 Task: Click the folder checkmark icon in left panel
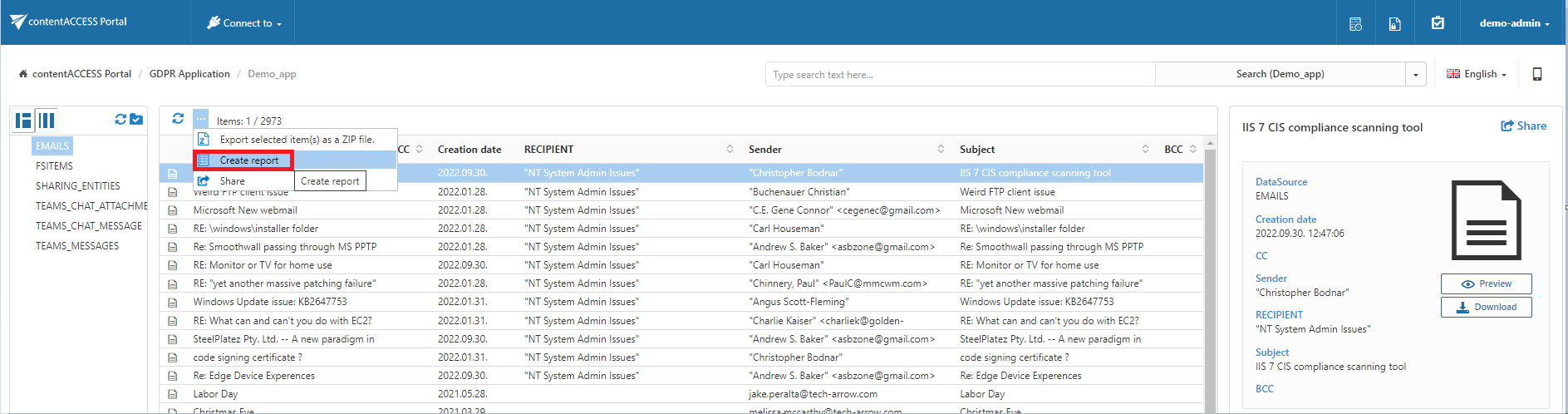(x=136, y=120)
